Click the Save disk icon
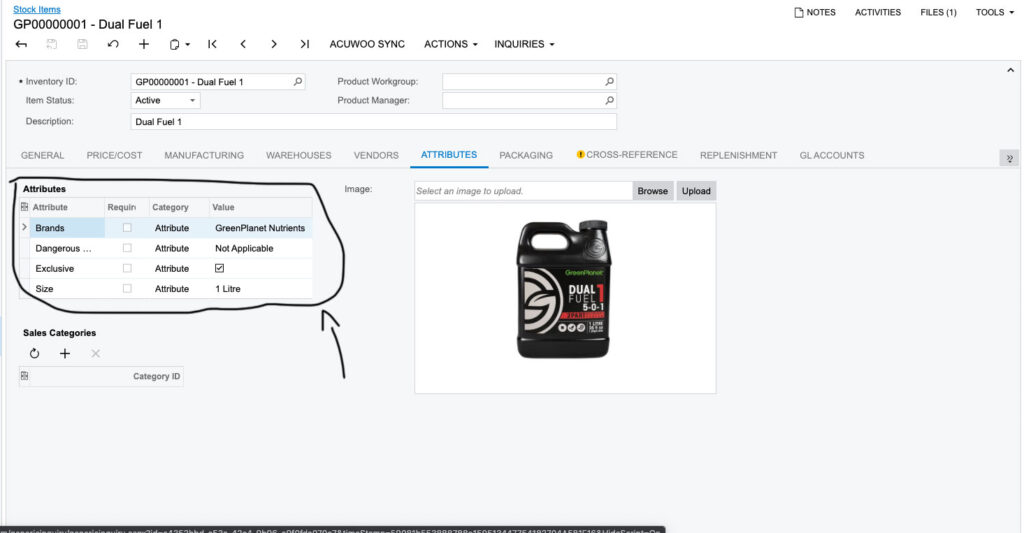This screenshot has width=1024, height=533. tap(82, 44)
